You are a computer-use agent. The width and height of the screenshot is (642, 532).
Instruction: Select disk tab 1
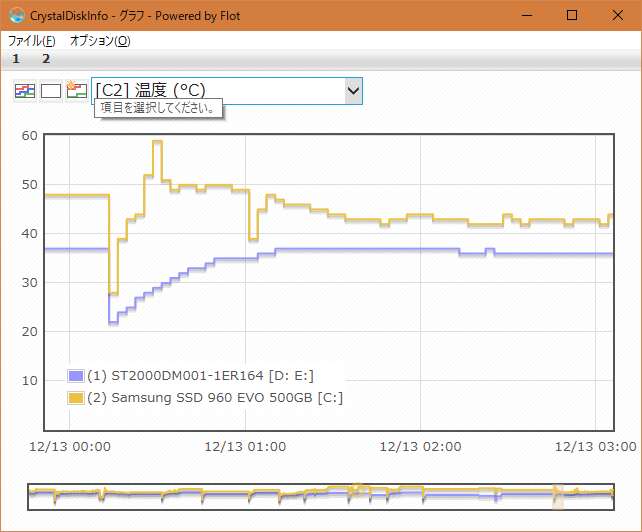[x=16, y=59]
